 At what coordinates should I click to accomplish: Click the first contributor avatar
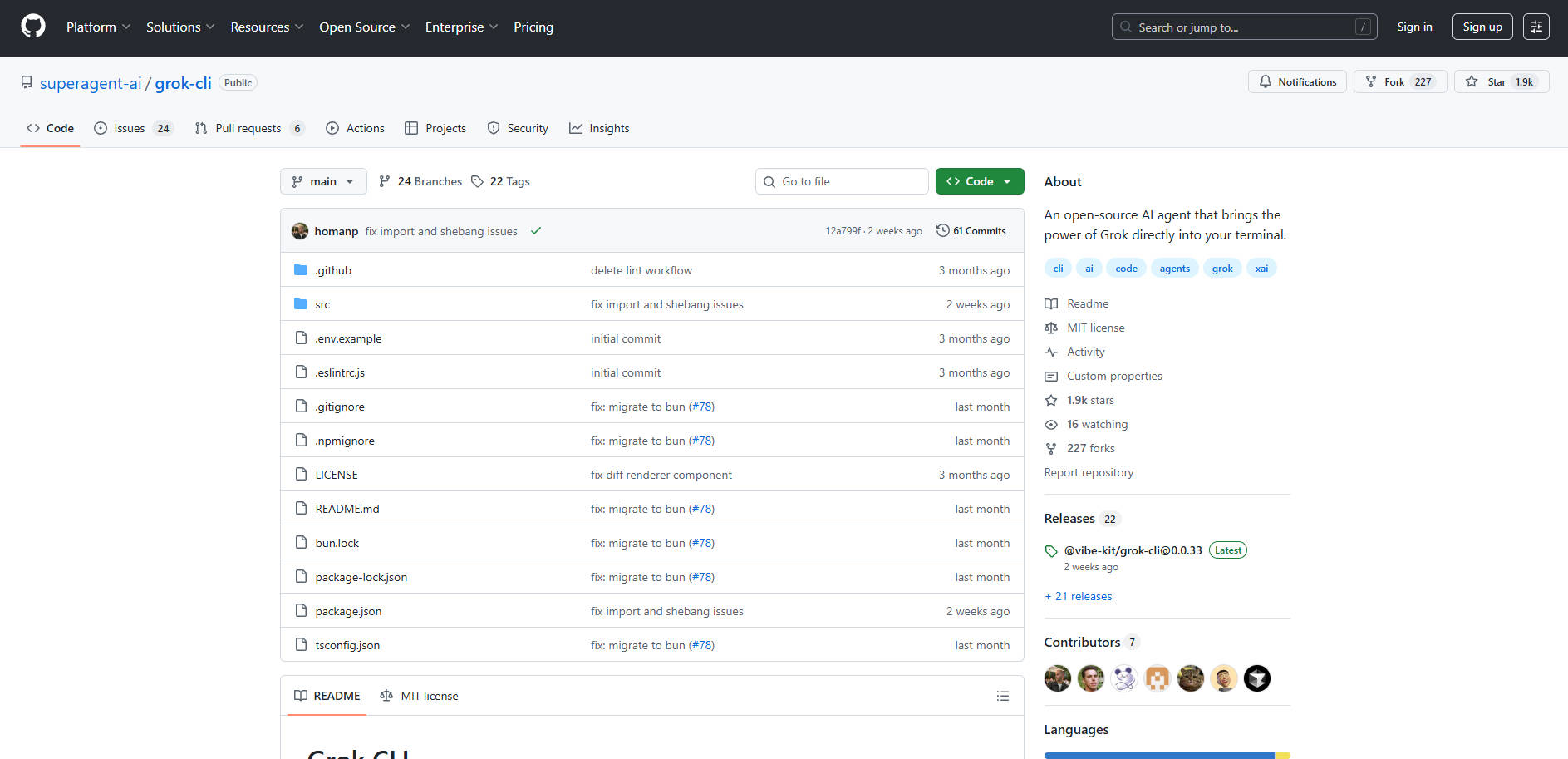pos(1057,678)
